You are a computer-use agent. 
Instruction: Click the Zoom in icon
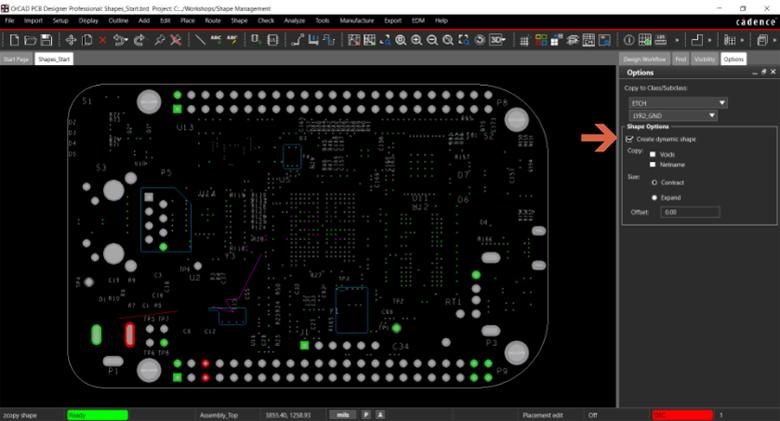pos(417,40)
